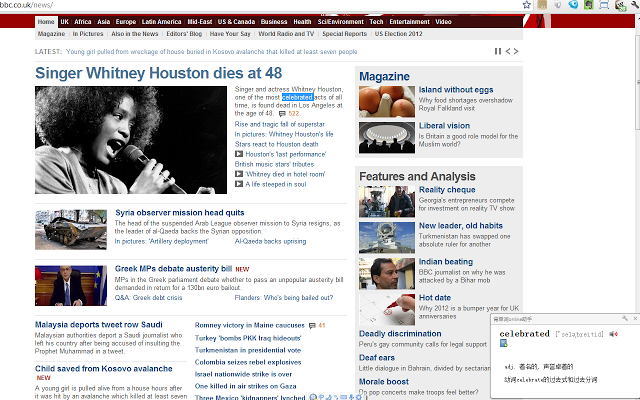Open the Entertainment section
Image resolution: width=640 pixels, height=400 pixels.
(x=409, y=22)
